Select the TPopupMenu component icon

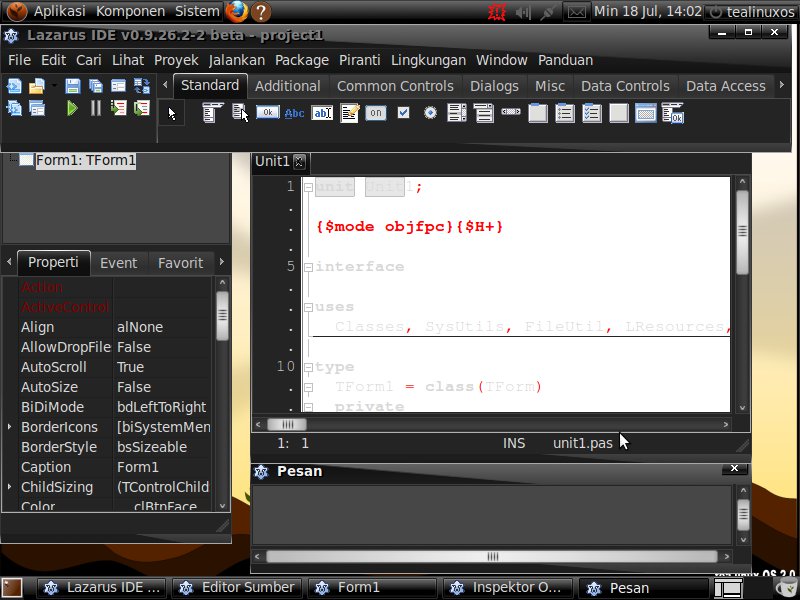point(240,113)
